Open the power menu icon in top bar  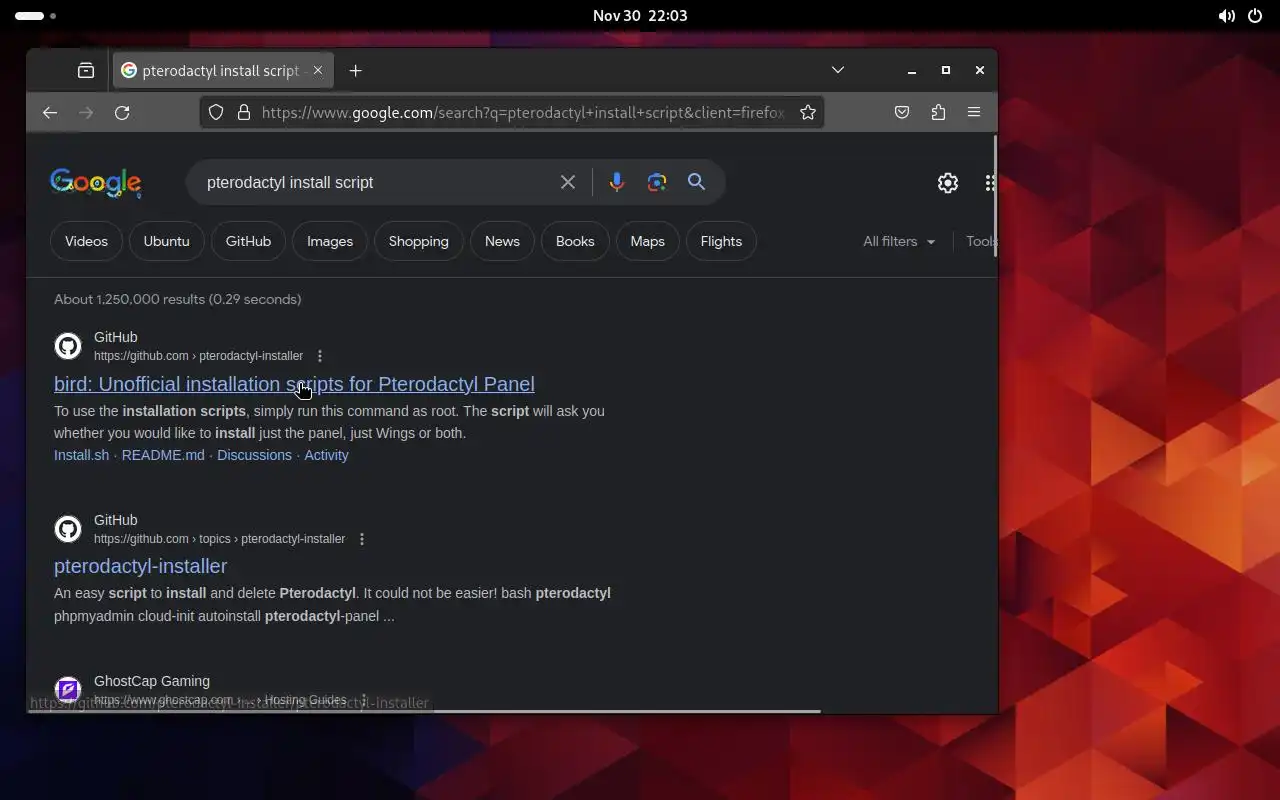[1255, 16]
